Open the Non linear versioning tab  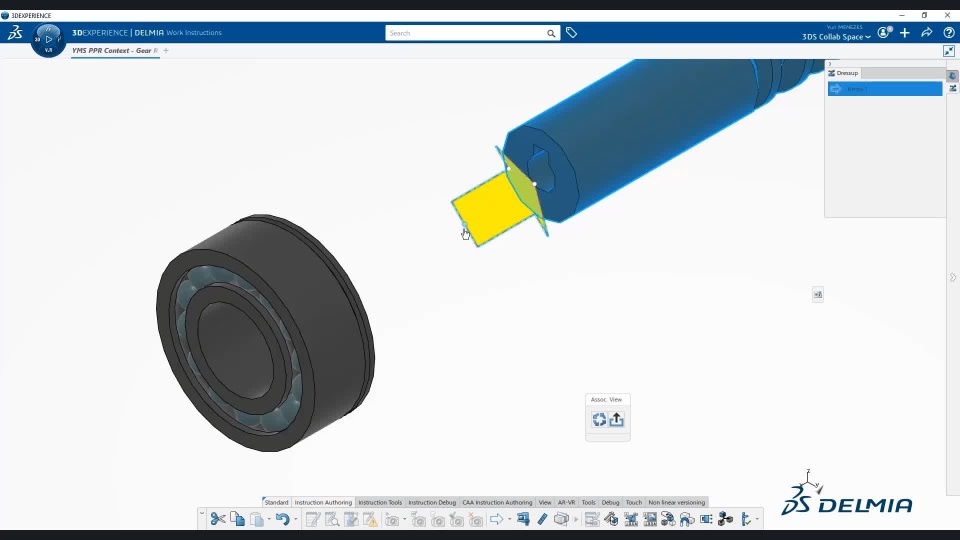click(677, 502)
